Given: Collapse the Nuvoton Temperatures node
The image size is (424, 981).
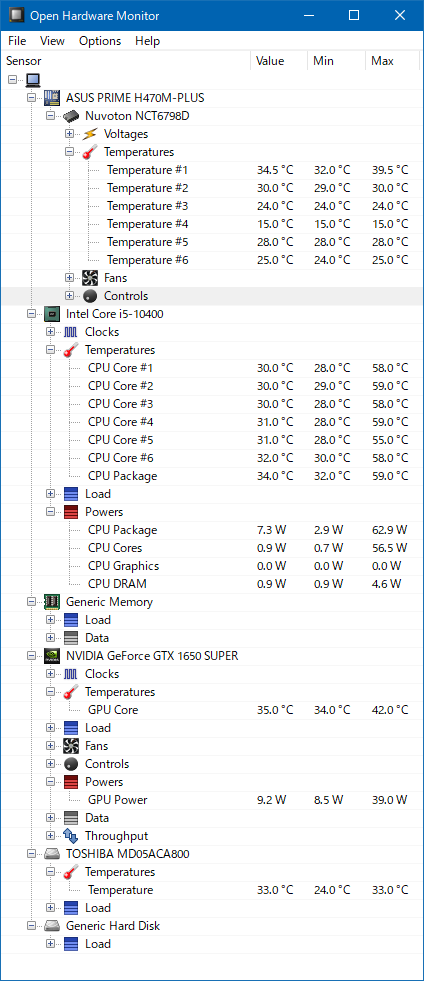Looking at the screenshot, I should click(x=69, y=152).
